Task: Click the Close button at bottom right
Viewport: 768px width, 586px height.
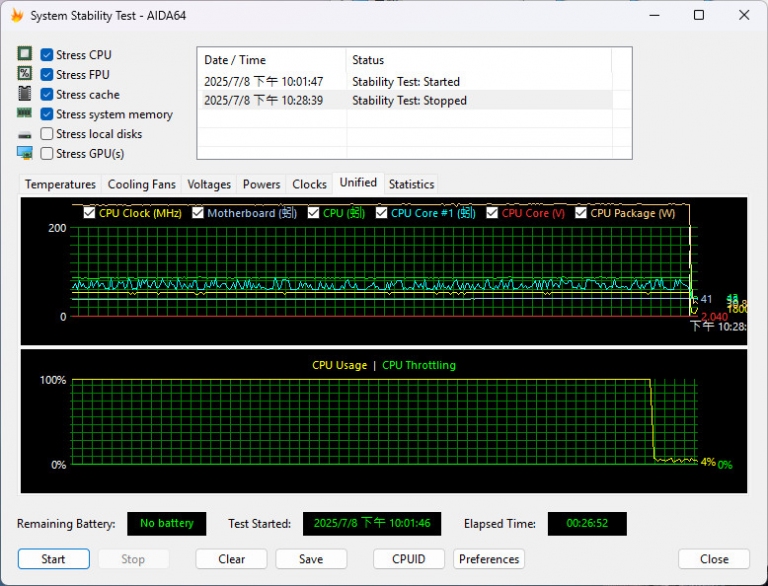Action: coord(714,559)
